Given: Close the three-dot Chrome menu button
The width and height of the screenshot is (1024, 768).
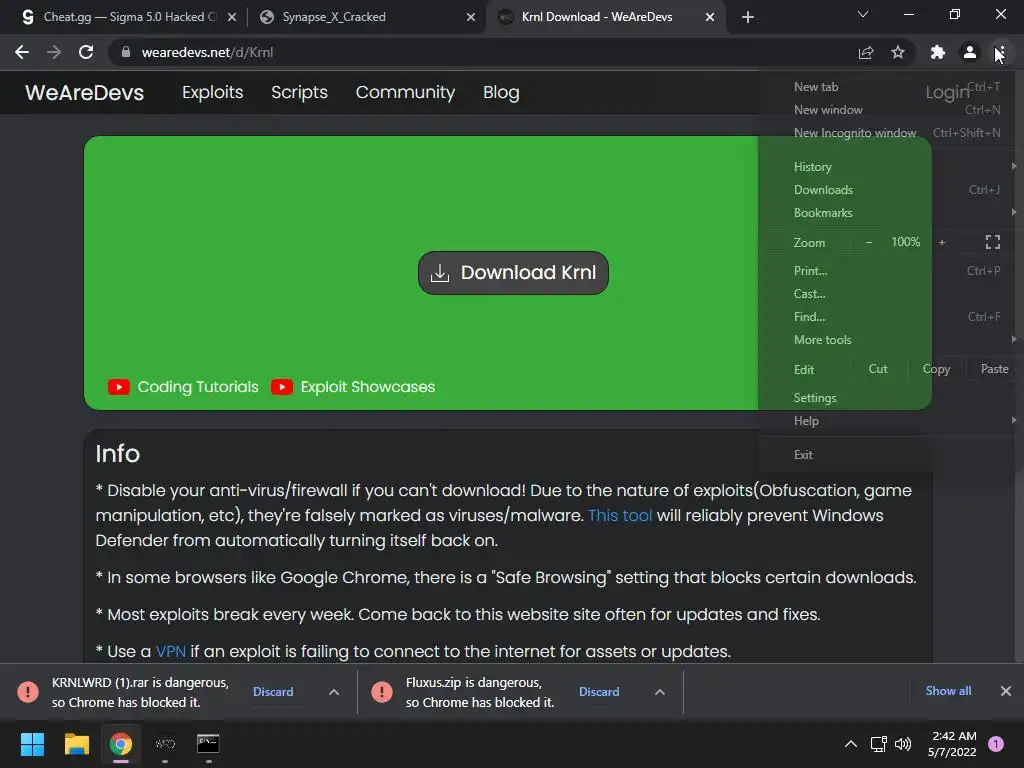Looking at the screenshot, I should click(x=1000, y=52).
